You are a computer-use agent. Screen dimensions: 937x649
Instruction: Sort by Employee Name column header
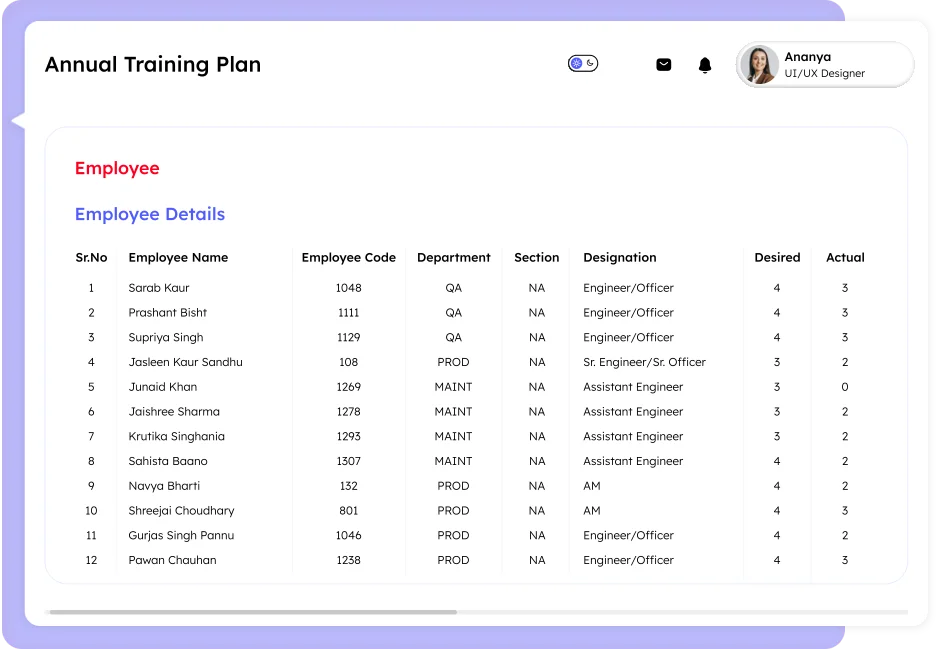pyautogui.click(x=178, y=257)
